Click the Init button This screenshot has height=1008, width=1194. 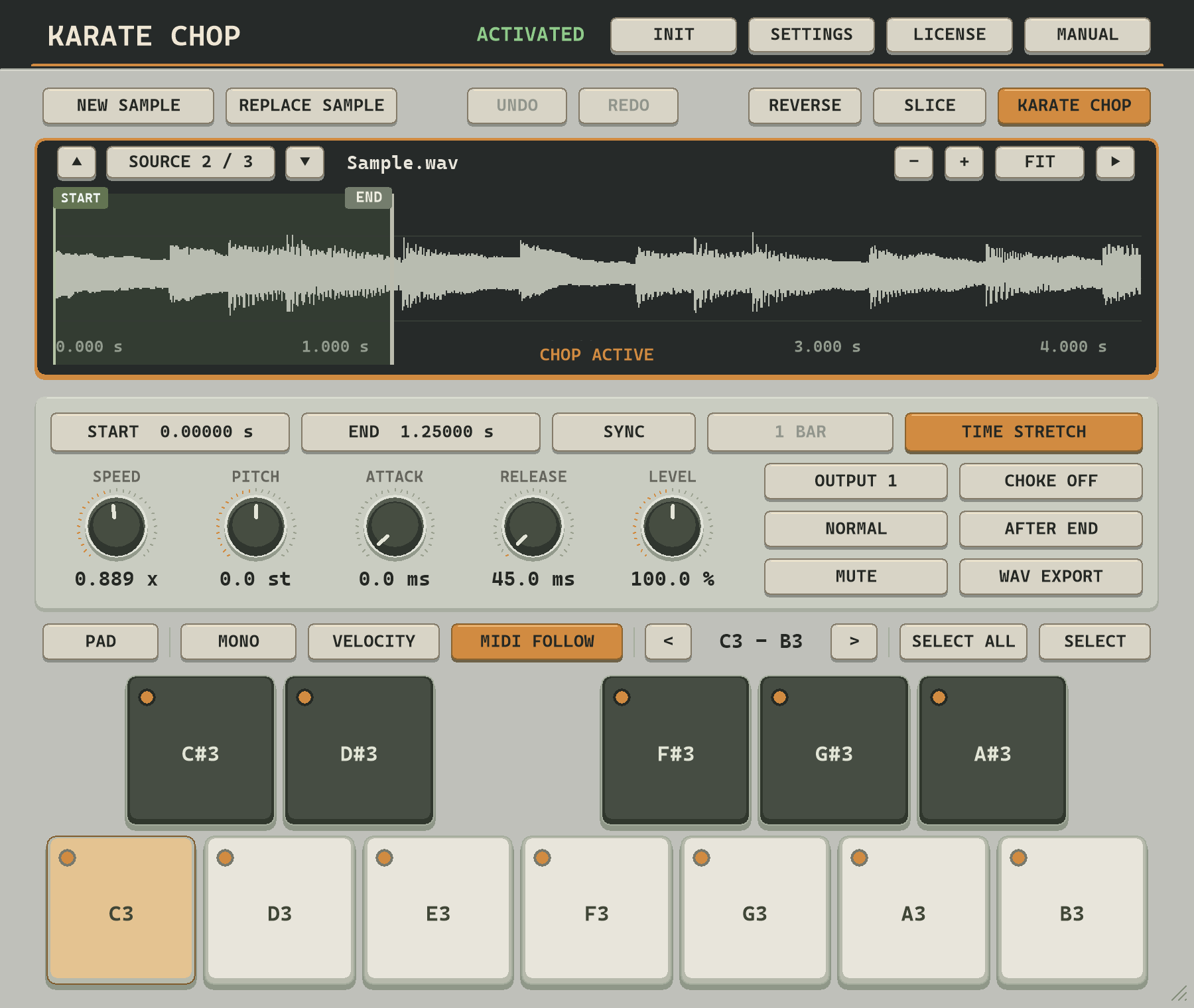click(x=673, y=34)
